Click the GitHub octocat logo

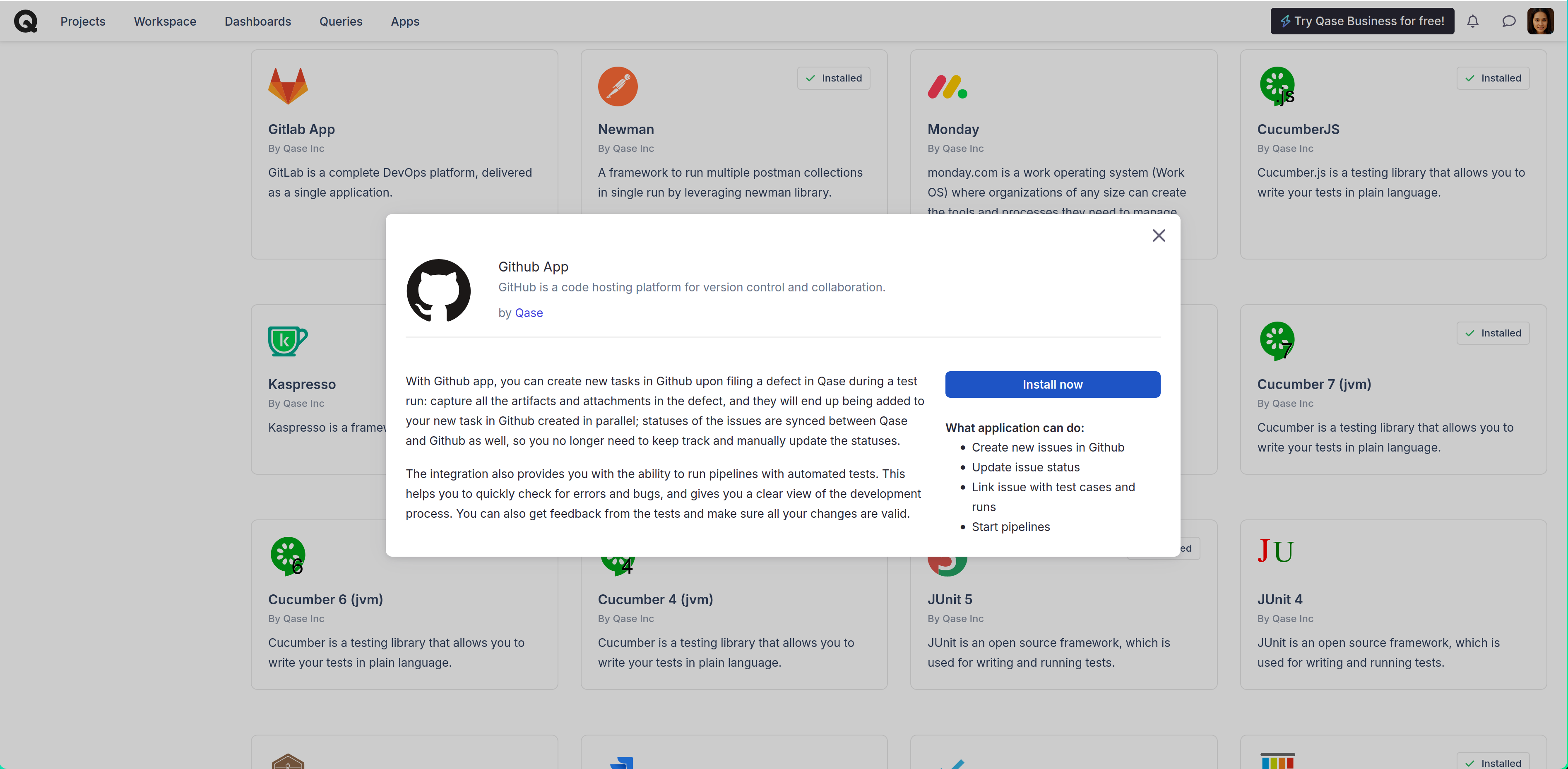(438, 291)
